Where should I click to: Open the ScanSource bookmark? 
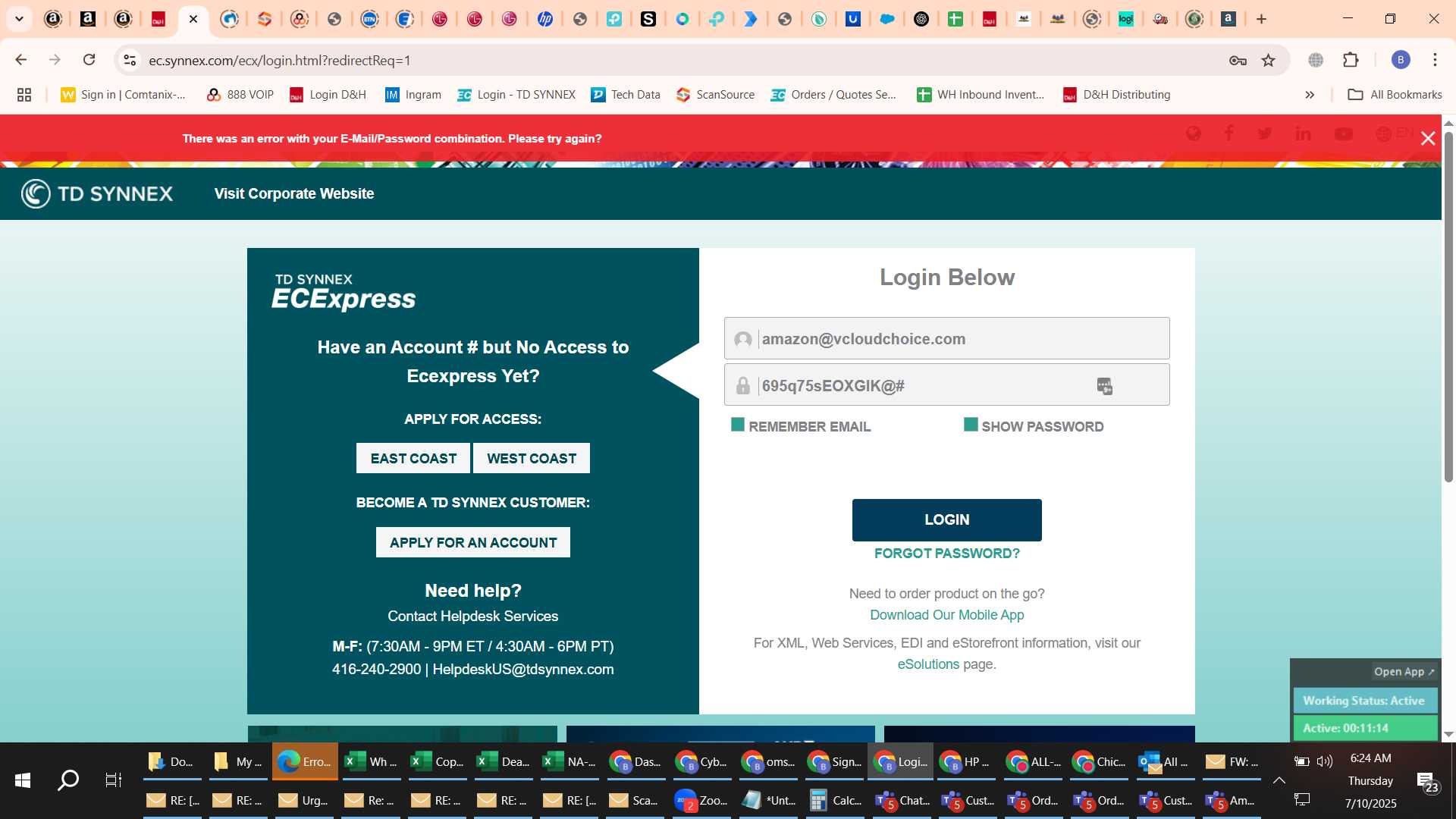(x=716, y=95)
